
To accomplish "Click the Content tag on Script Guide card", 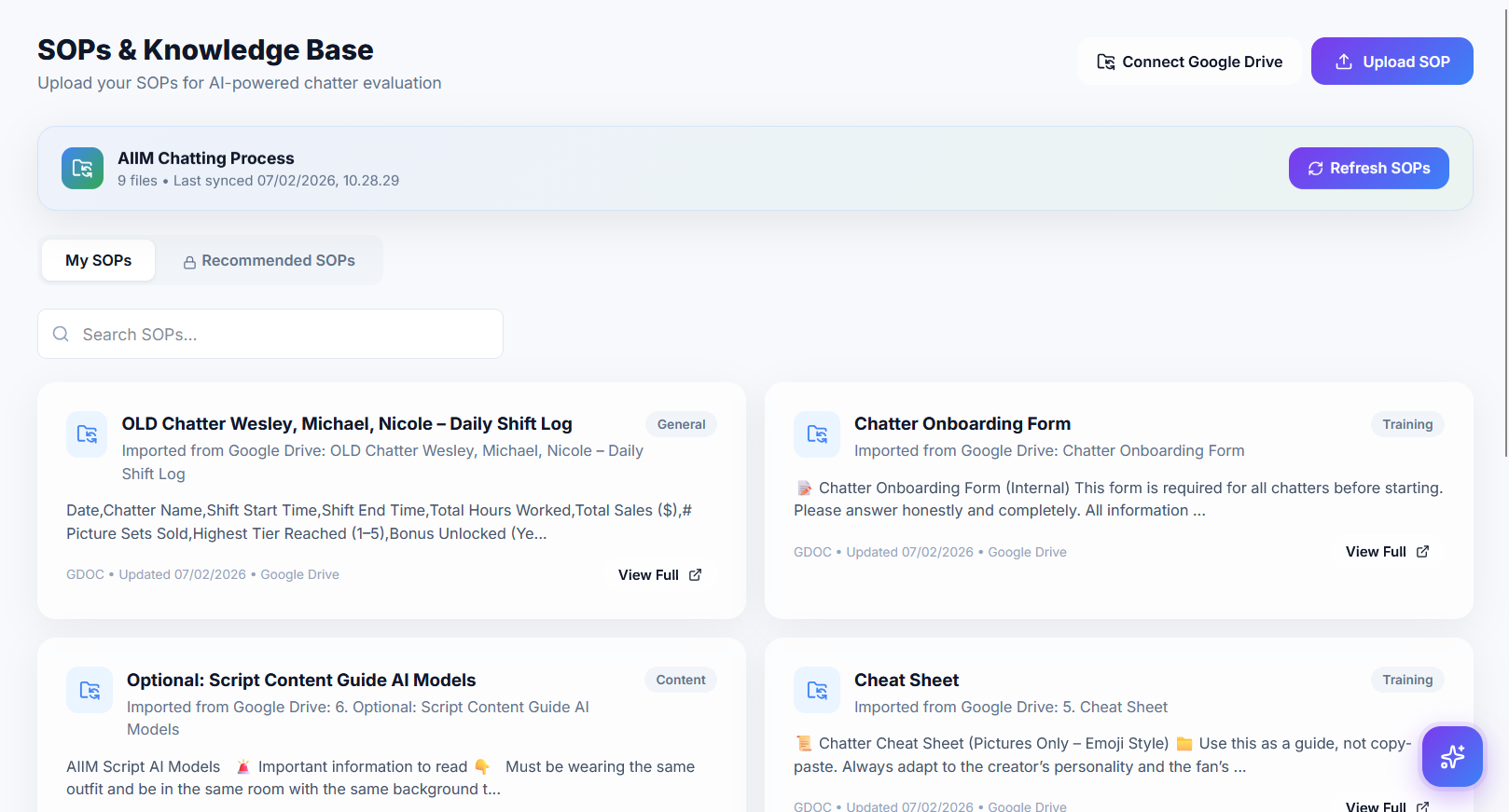I will [x=680, y=680].
